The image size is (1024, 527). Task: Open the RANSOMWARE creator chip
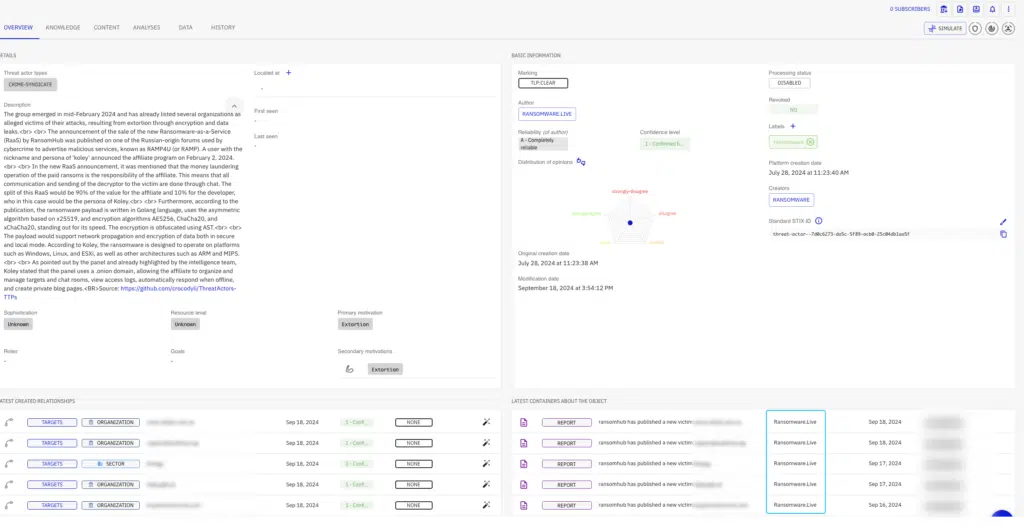coord(791,200)
